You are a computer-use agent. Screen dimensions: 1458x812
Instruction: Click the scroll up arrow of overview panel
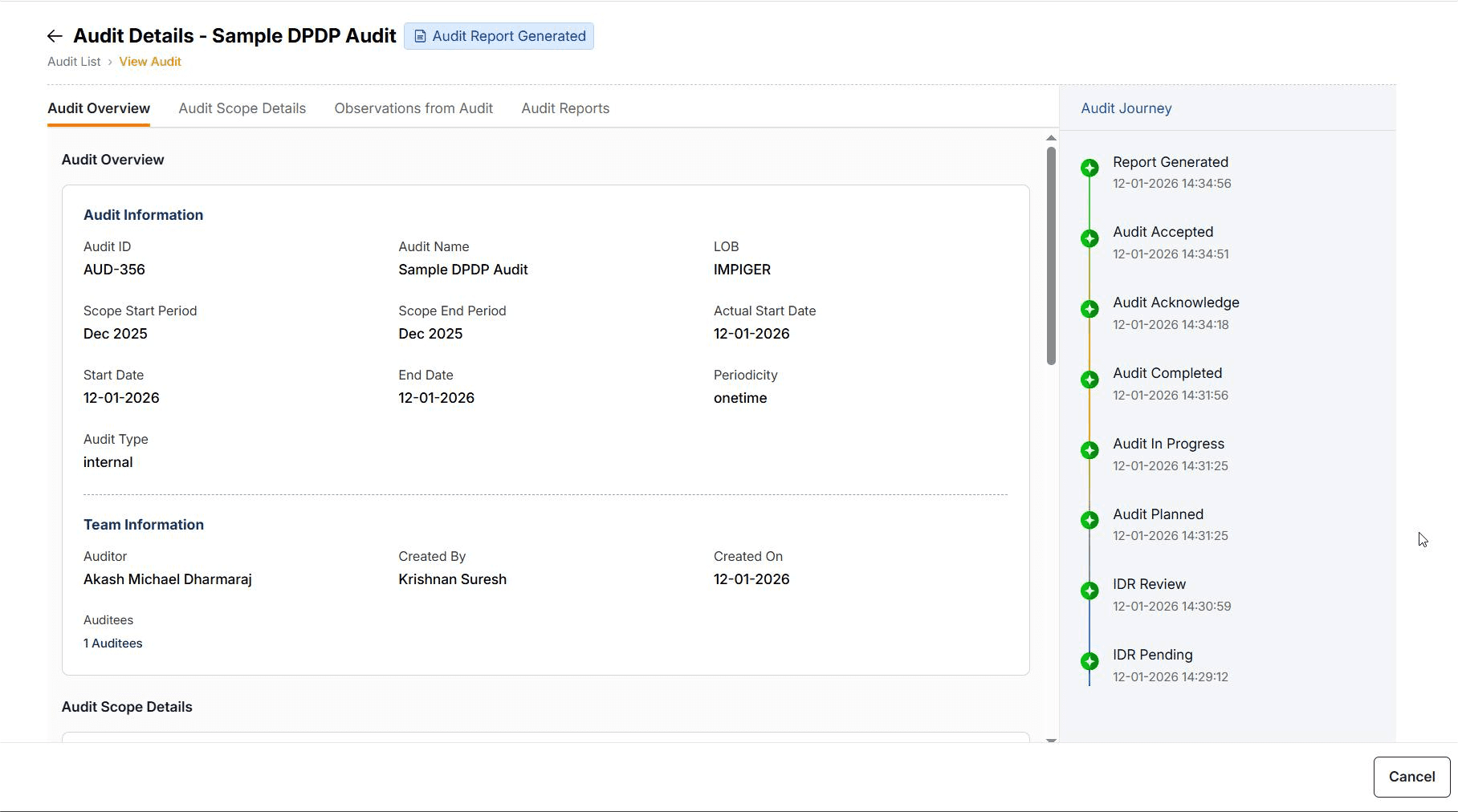coord(1051,139)
